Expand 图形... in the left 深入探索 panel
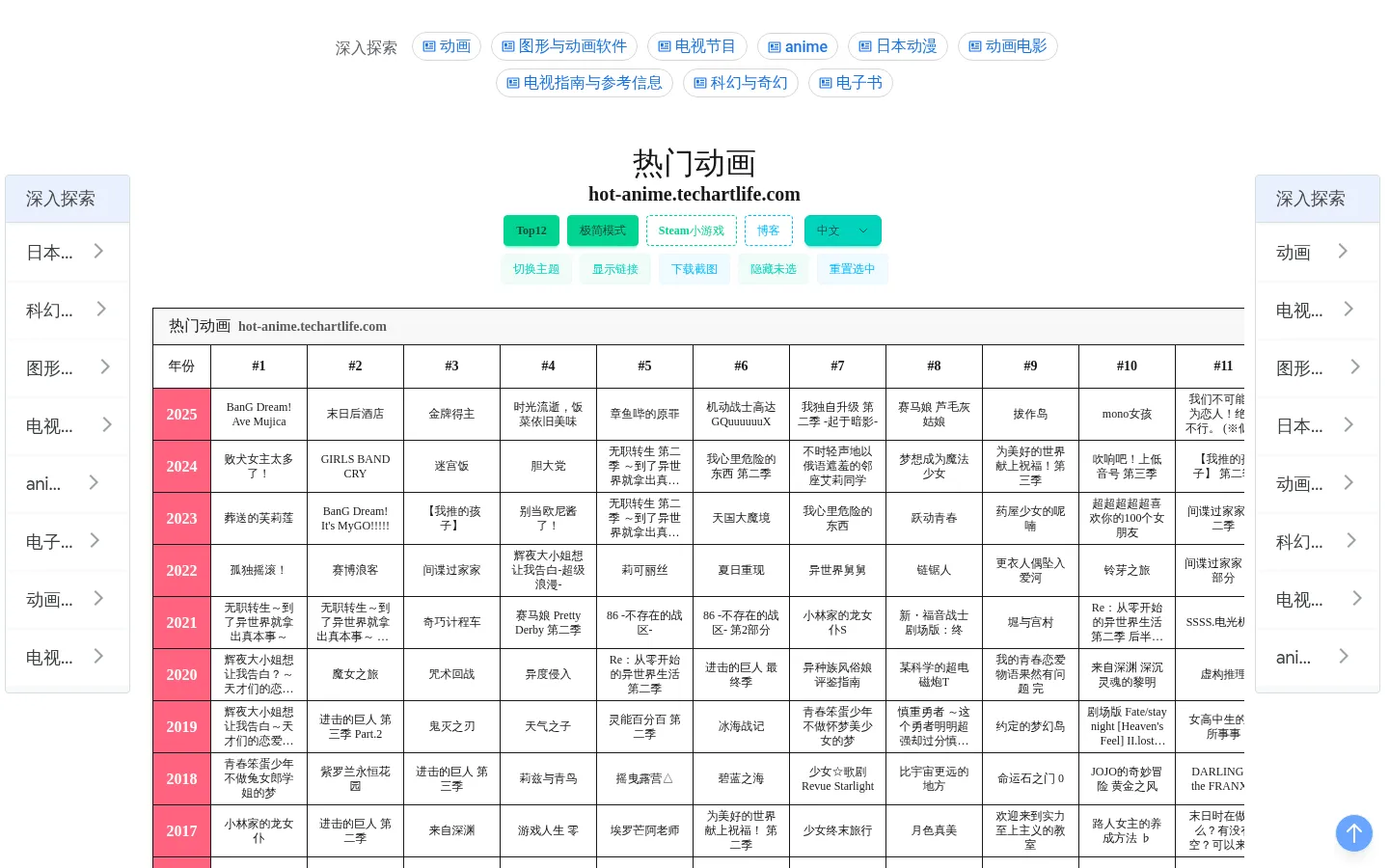The height and width of the screenshot is (868, 1389). [x=68, y=368]
